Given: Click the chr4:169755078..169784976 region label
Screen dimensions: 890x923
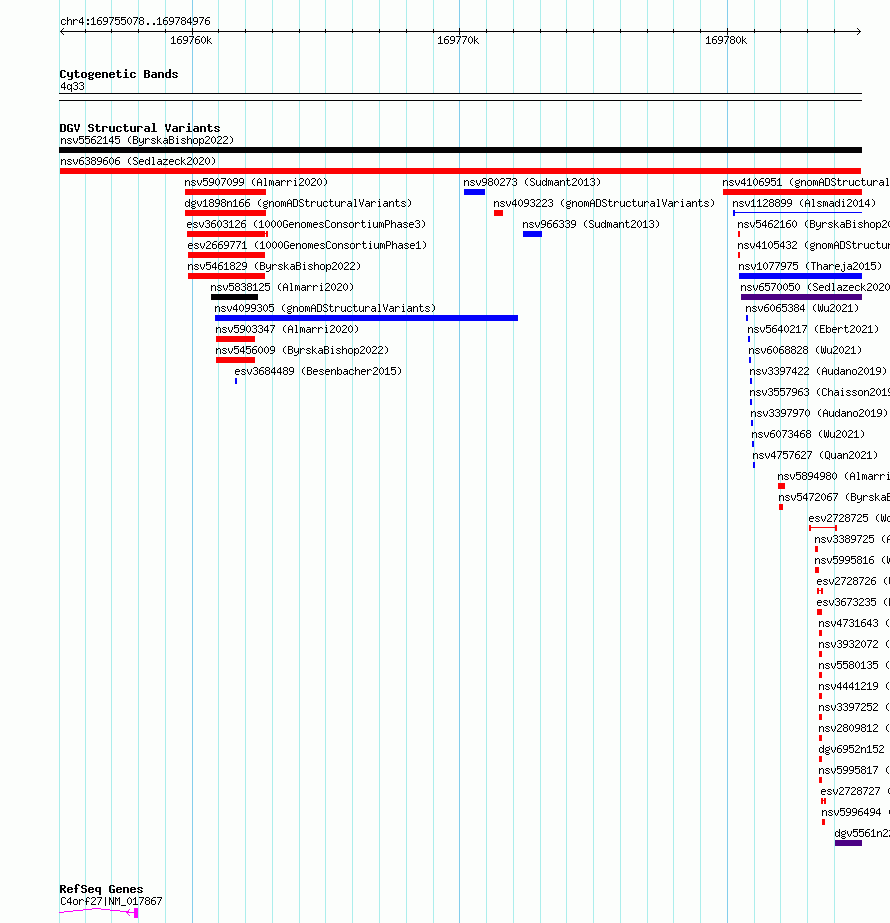Looking at the screenshot, I should click(x=135, y=21).
